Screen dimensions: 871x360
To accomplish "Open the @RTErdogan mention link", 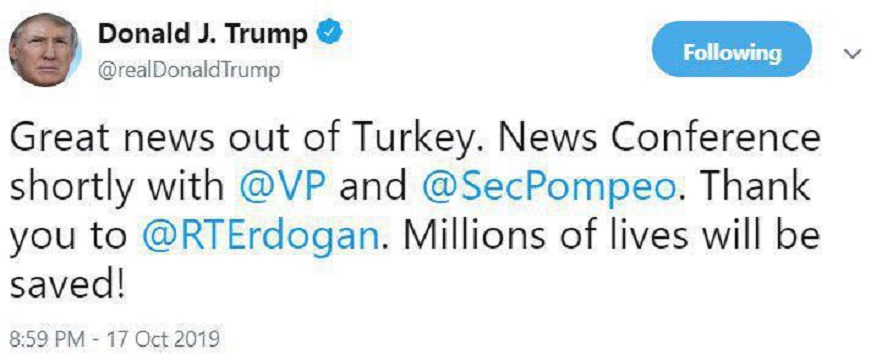I will click(262, 237).
